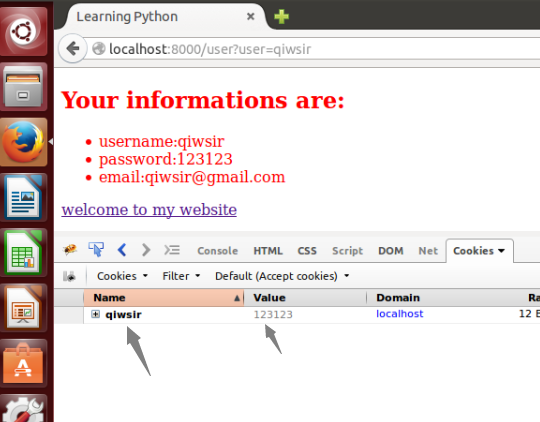Click the browser back button
This screenshot has height=422, width=540.
pos(73,49)
